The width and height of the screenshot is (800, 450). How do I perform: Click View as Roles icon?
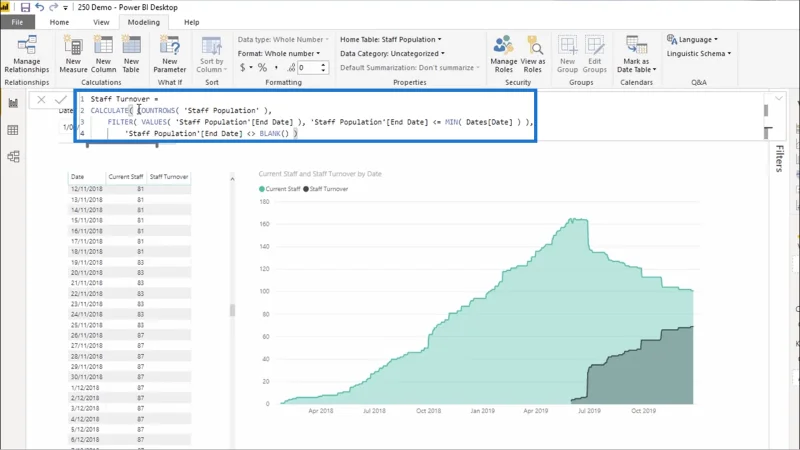[x=533, y=54]
